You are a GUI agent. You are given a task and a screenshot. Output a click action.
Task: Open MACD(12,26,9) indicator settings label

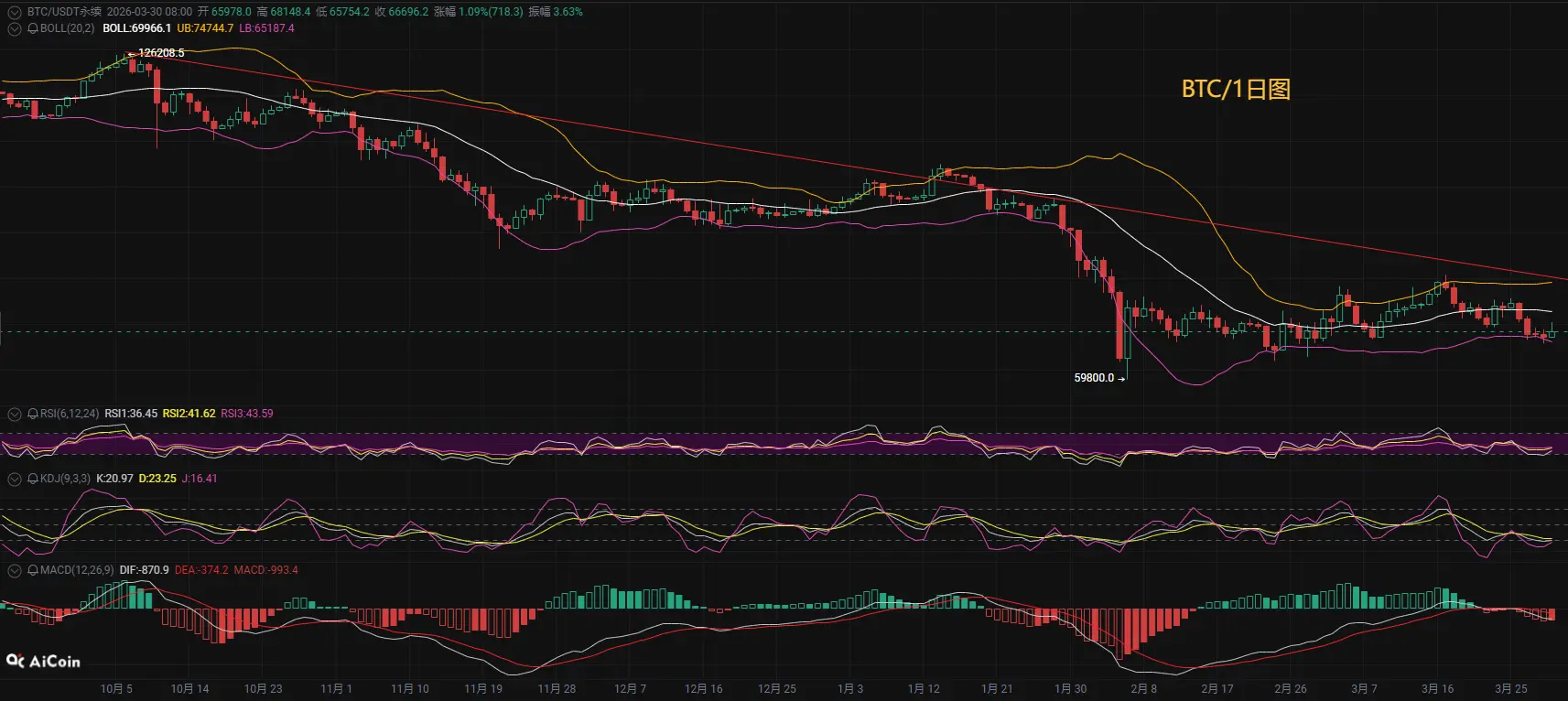click(x=77, y=570)
